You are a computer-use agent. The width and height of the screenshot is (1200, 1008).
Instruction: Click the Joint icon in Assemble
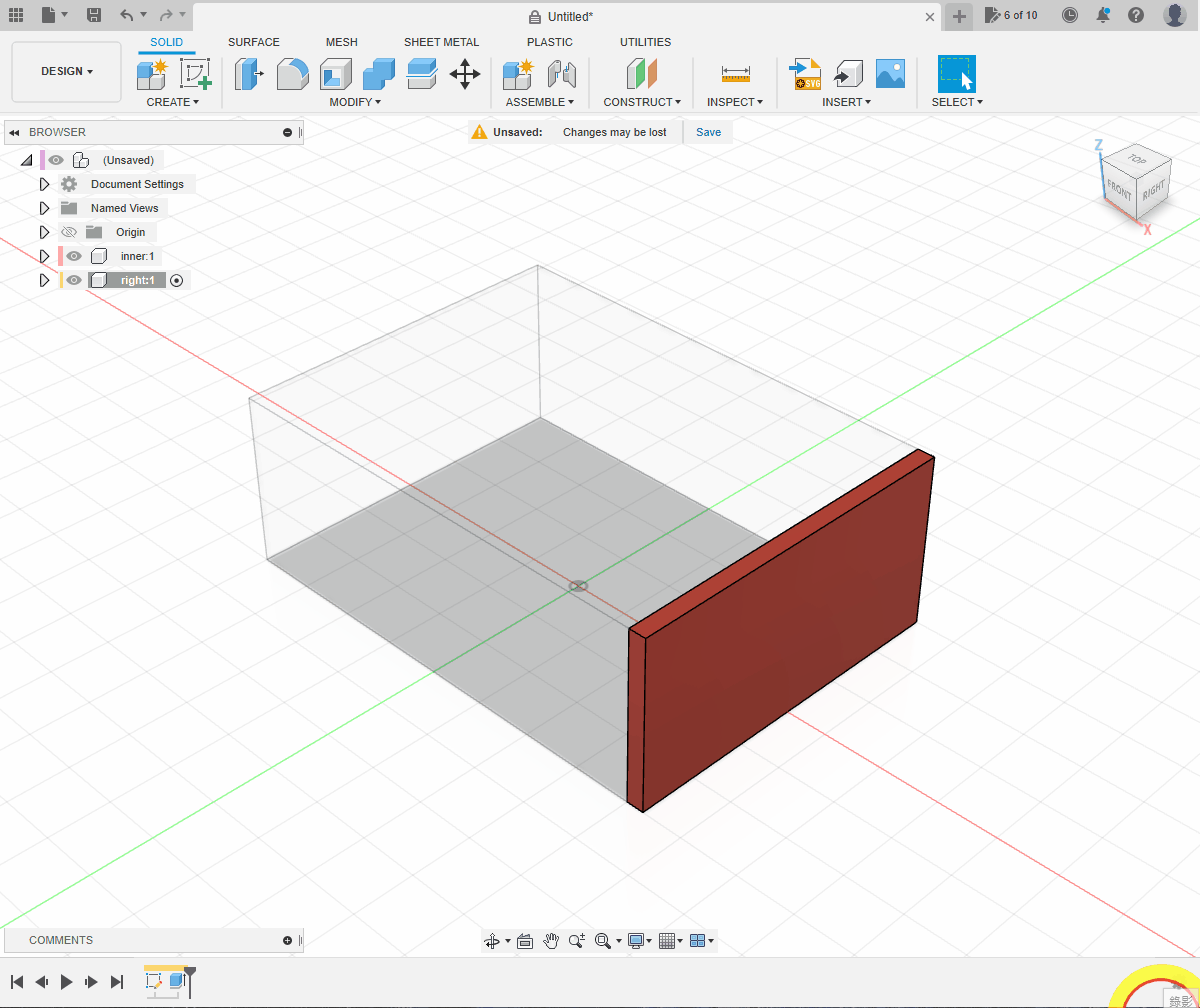coord(562,74)
